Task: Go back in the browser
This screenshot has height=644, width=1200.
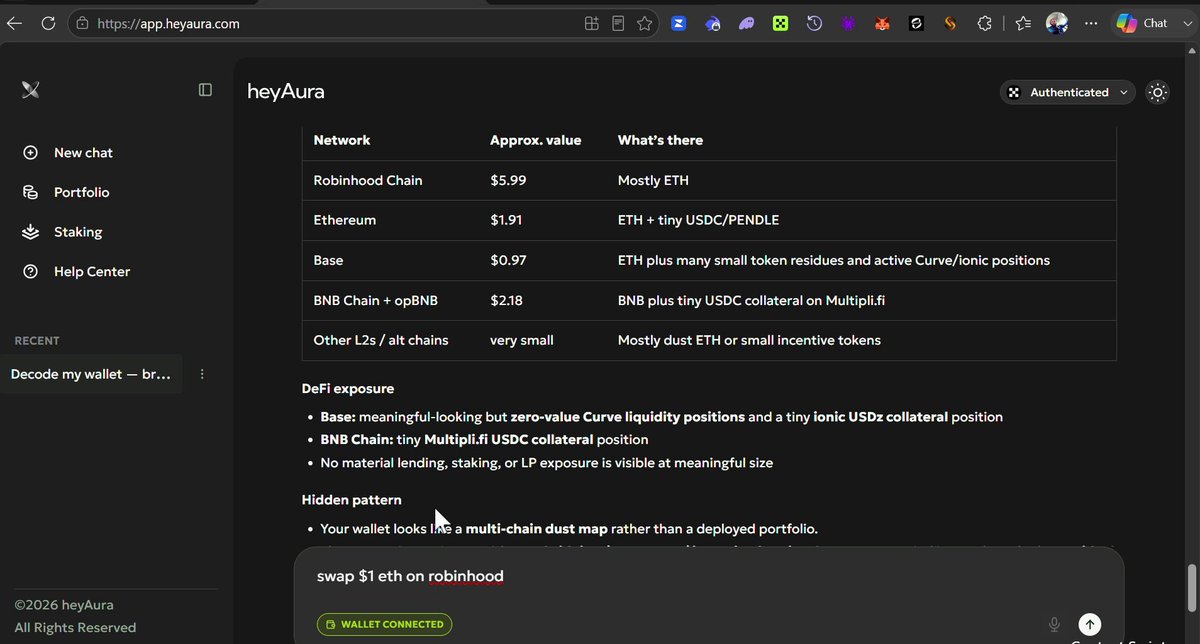Action: click(14, 23)
